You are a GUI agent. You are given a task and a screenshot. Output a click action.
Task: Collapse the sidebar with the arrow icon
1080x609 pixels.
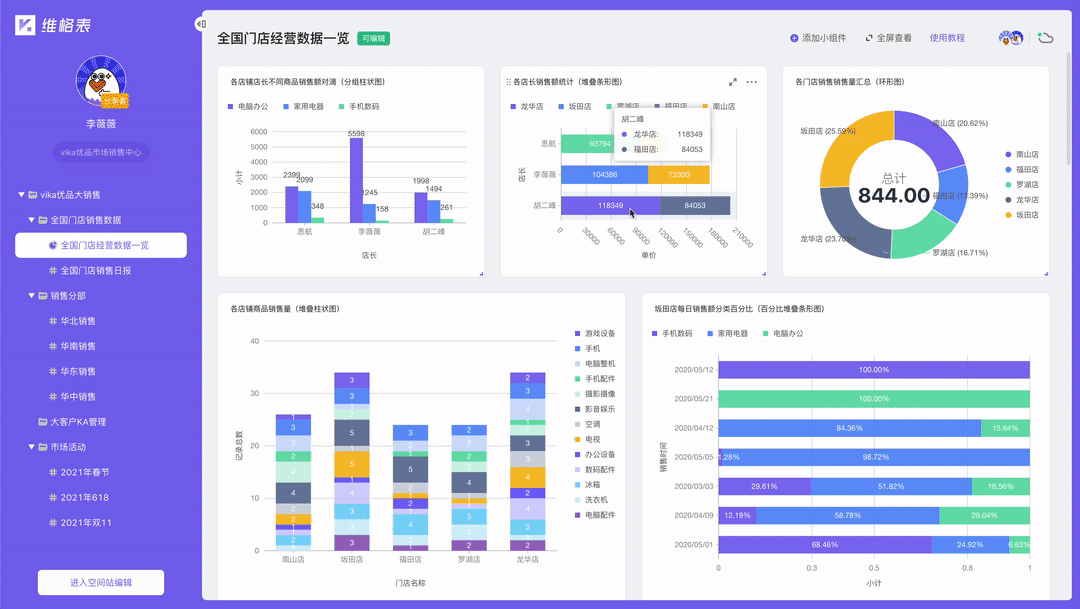click(200, 24)
